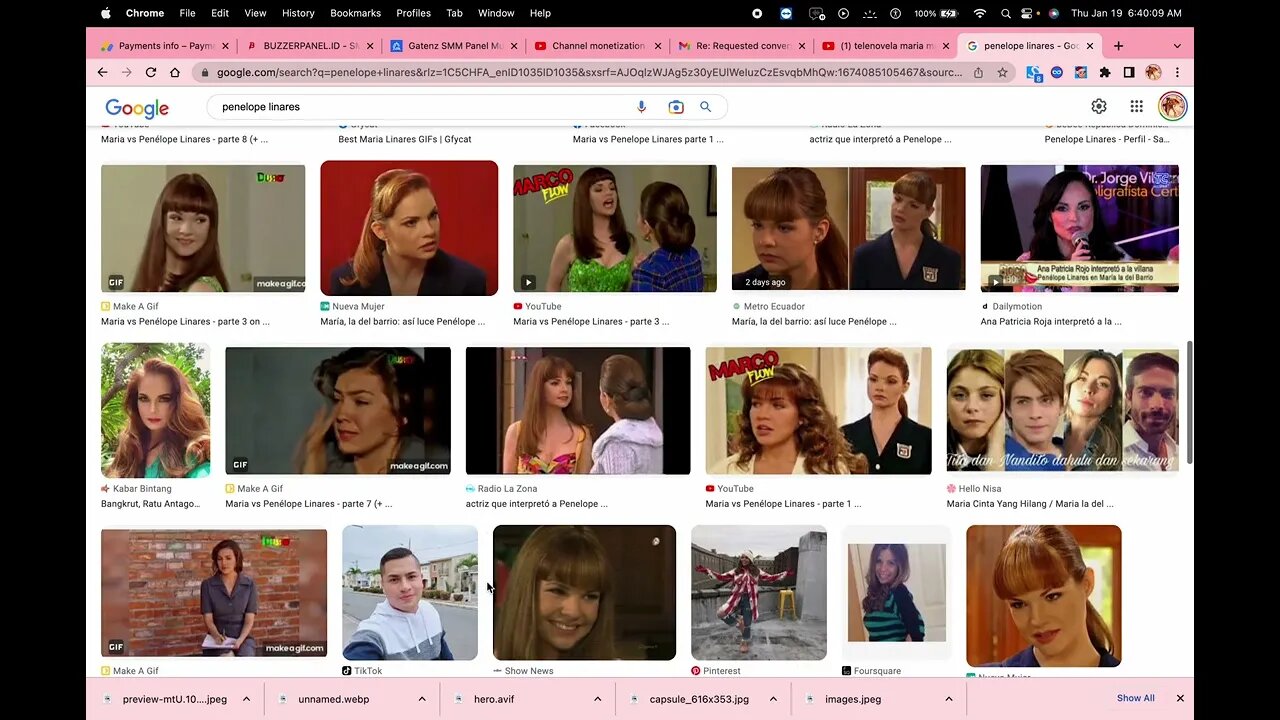Open the Siri icon in menu bar

[1054, 13]
